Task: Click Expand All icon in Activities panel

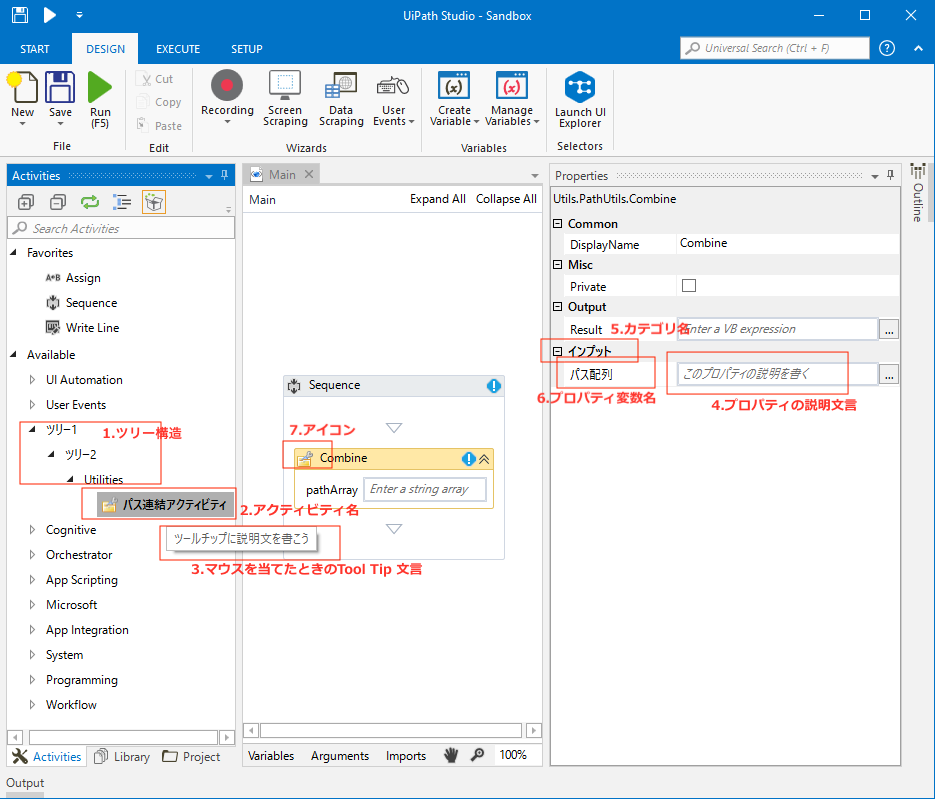Action: pyautogui.click(x=26, y=202)
